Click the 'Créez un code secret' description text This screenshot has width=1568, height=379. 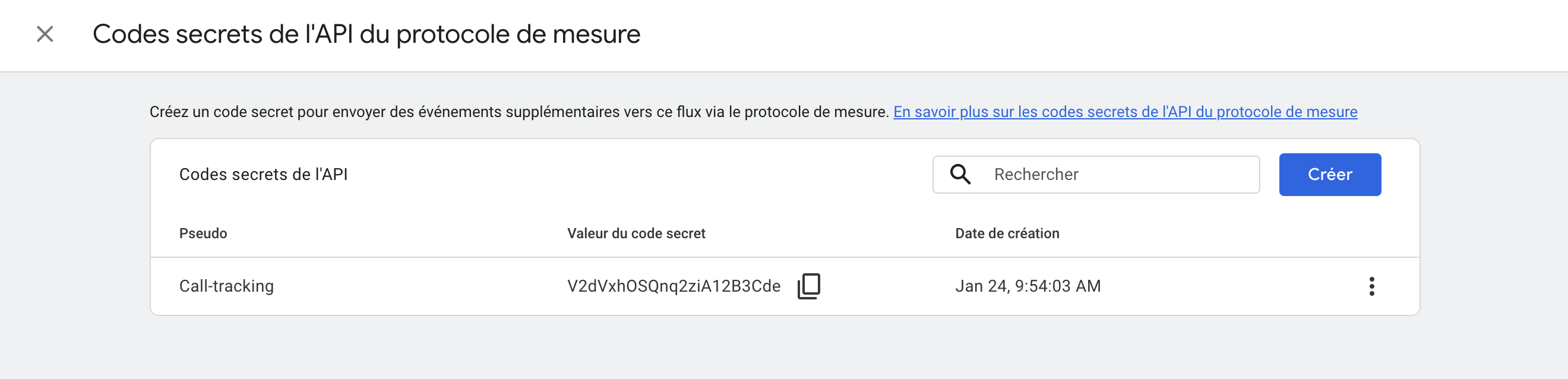(x=519, y=112)
